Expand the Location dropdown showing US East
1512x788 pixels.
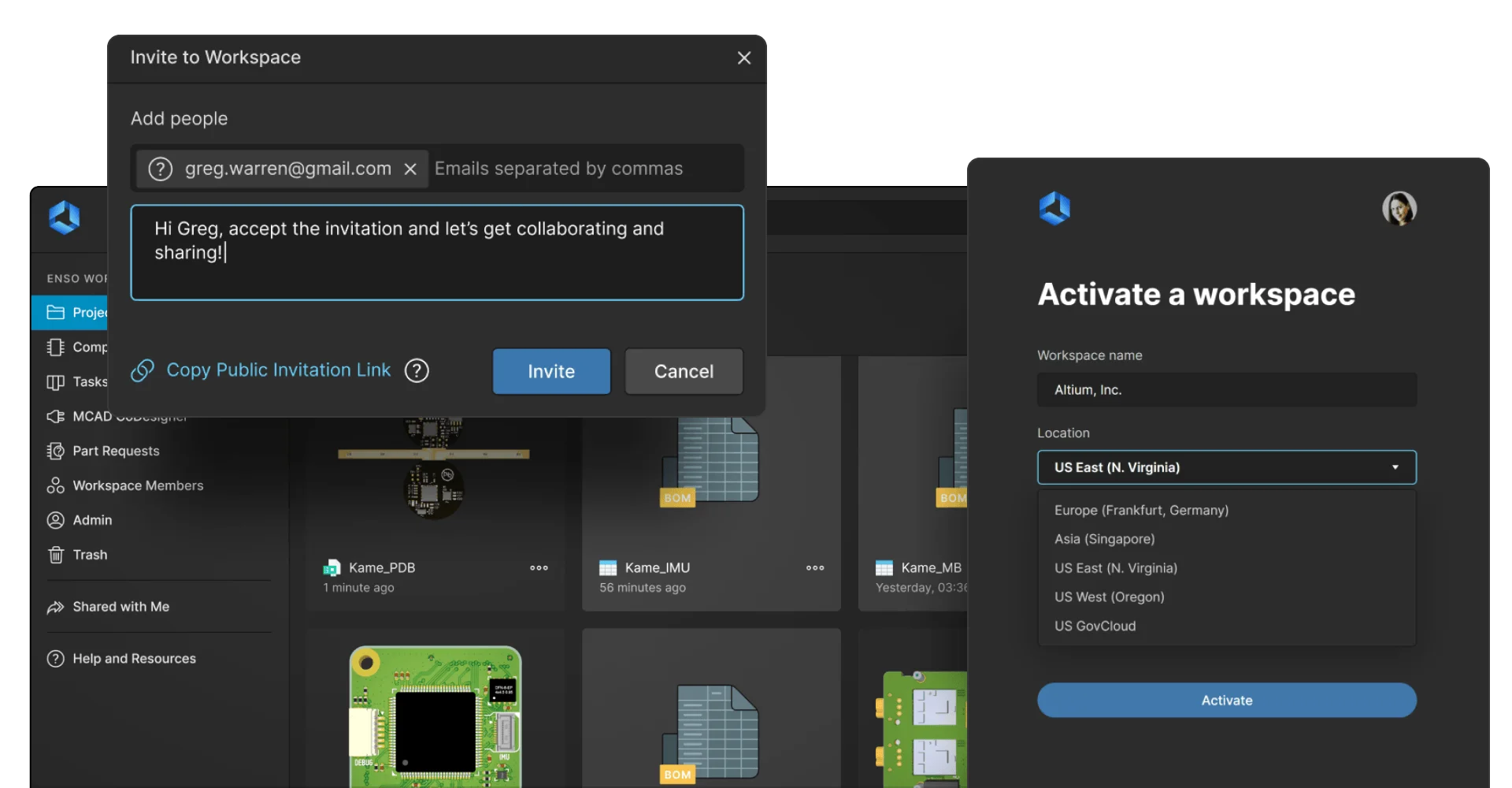click(1226, 467)
